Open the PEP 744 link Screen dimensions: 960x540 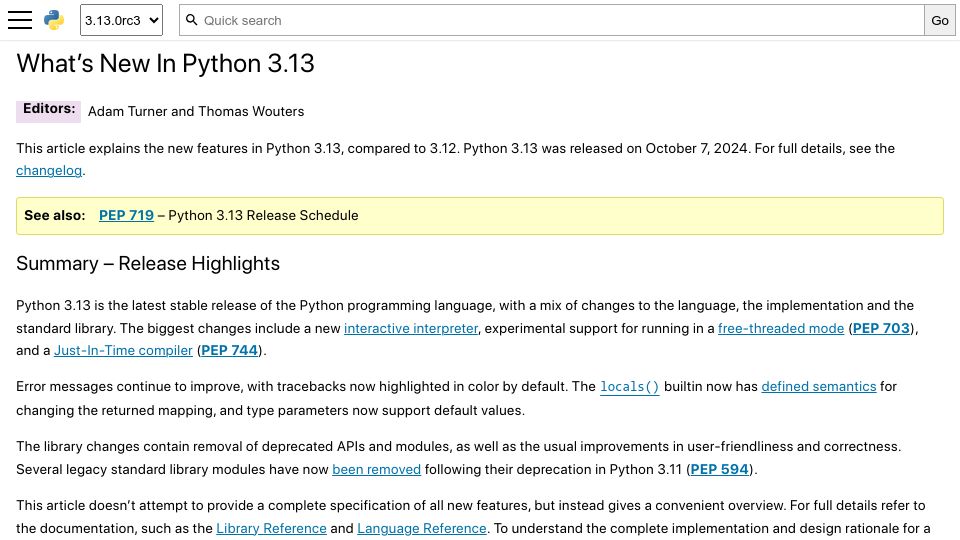point(230,351)
